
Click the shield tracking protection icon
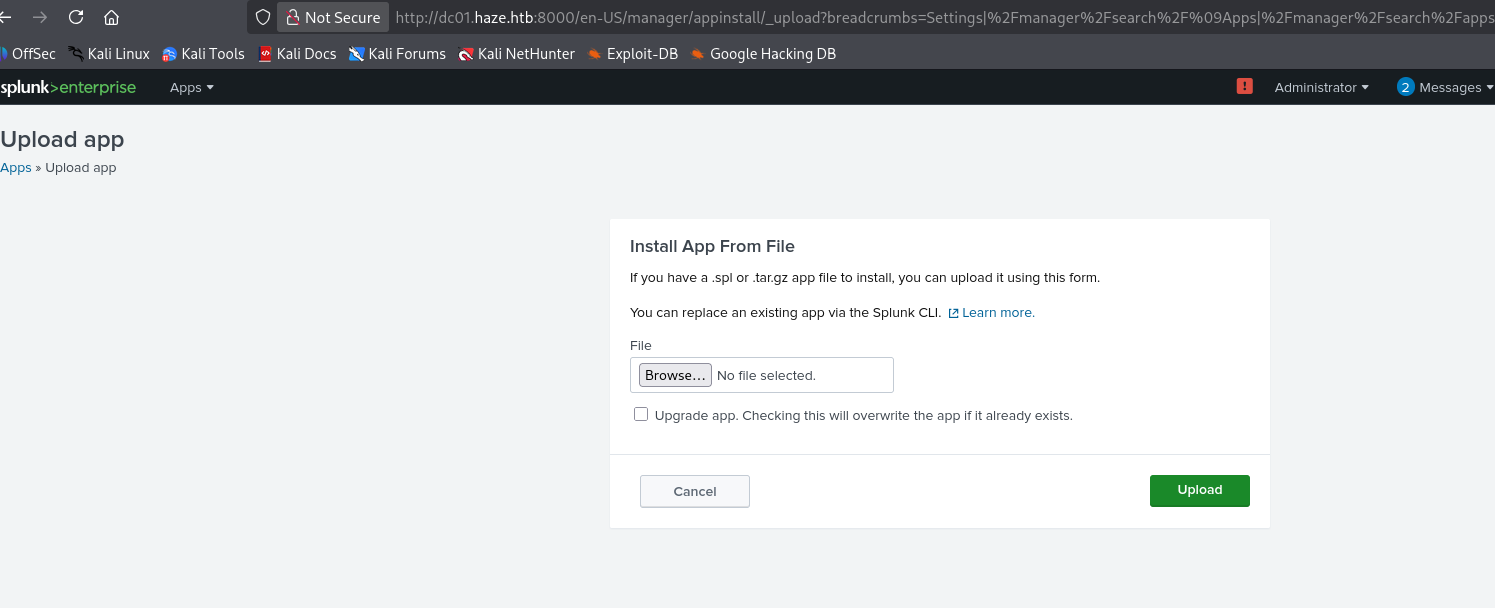tap(263, 17)
